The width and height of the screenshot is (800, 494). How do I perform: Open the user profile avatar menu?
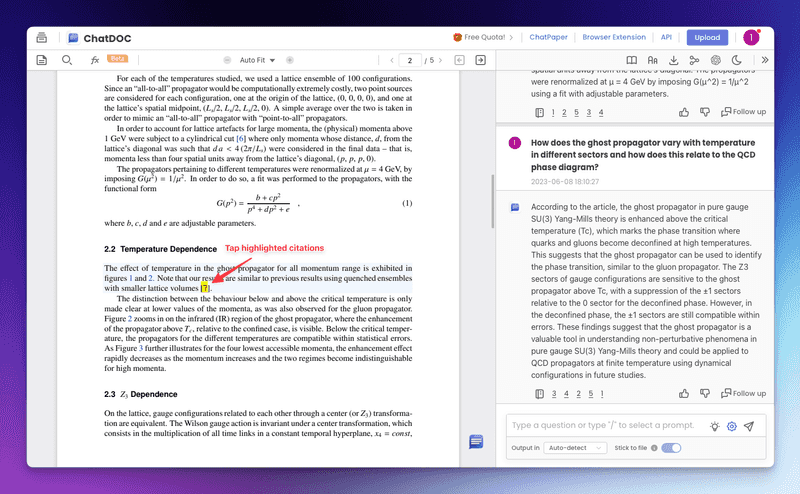point(751,37)
